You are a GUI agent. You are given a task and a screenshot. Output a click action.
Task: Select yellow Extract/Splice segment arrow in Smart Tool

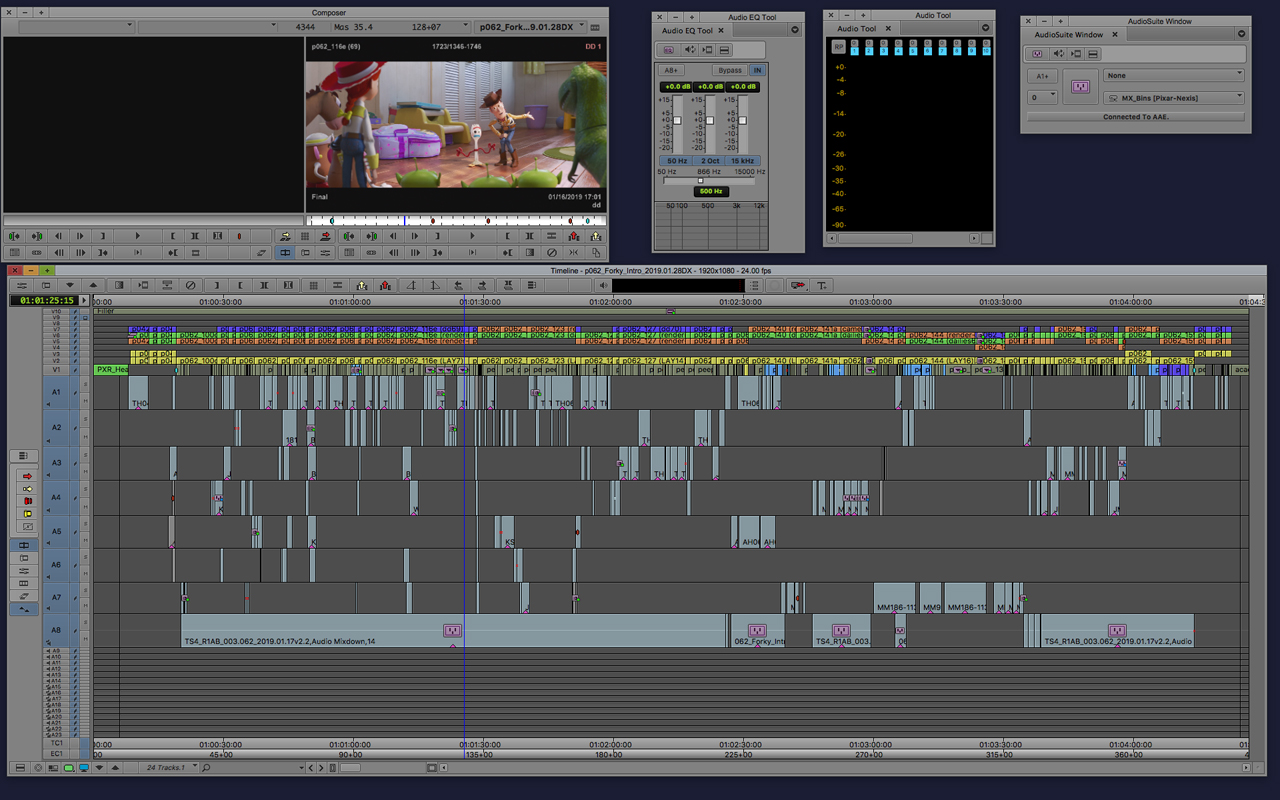27,489
